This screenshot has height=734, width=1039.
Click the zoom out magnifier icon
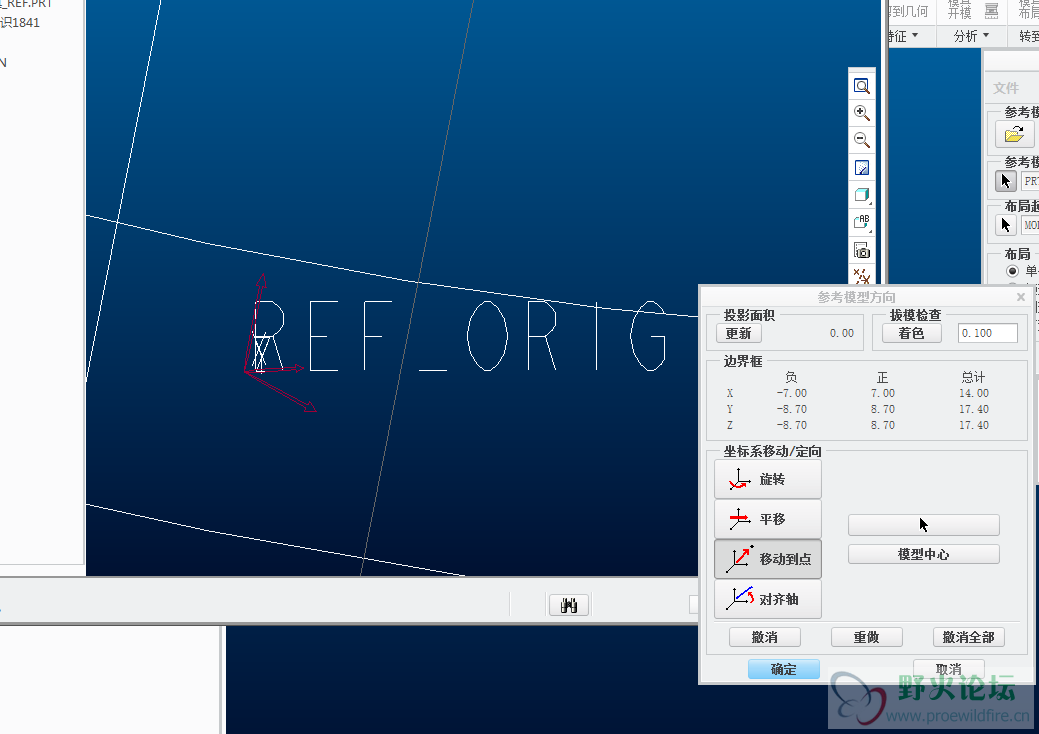[861, 140]
